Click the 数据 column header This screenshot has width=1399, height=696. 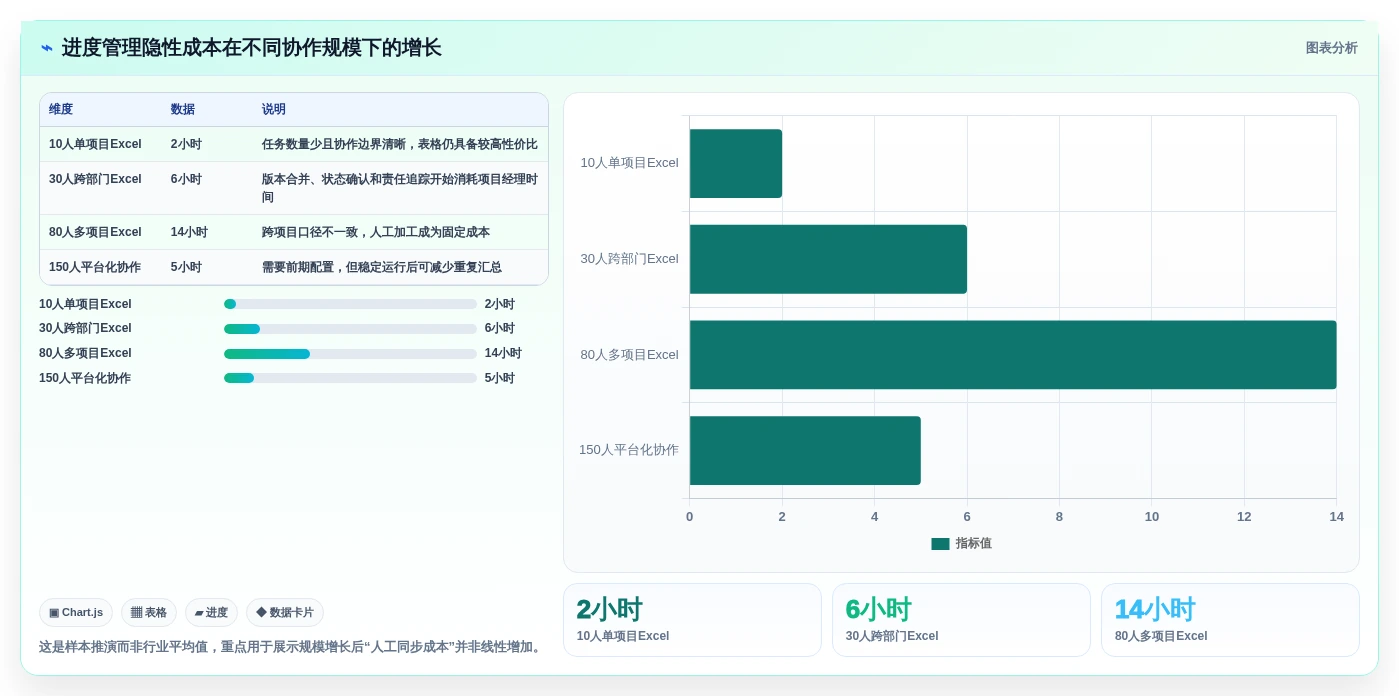(183, 110)
